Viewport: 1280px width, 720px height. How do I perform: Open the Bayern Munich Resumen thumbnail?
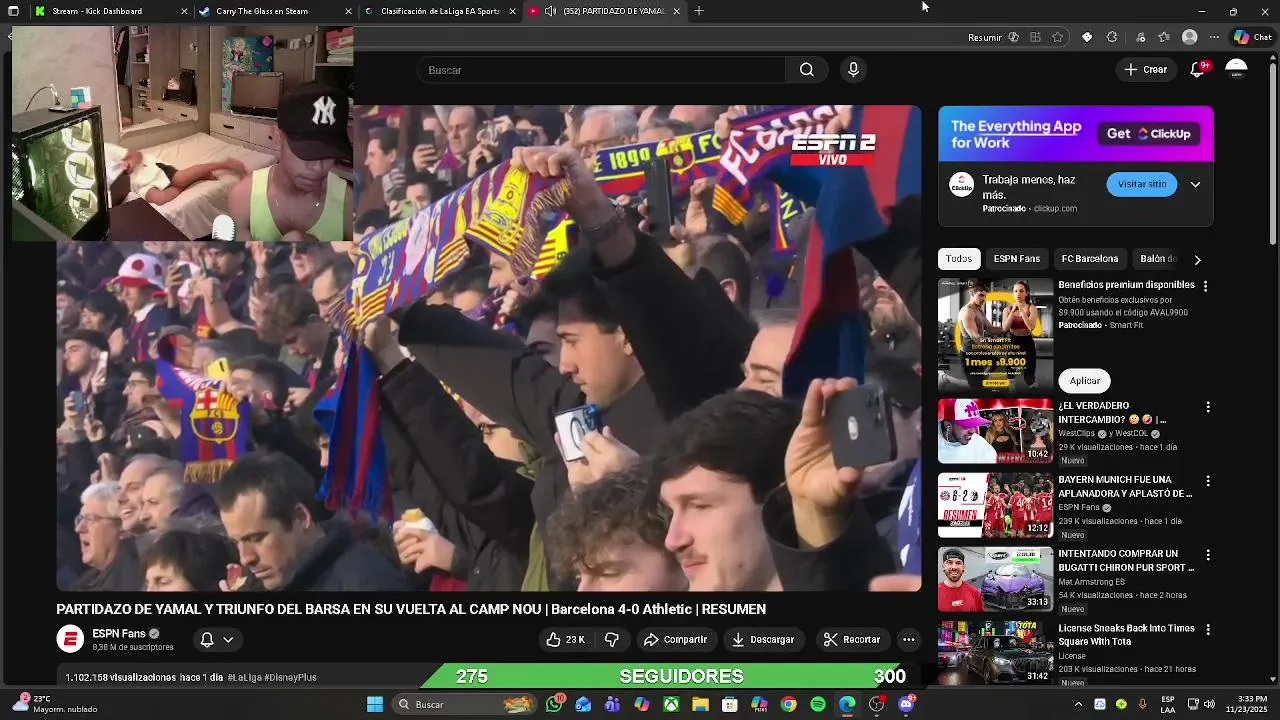995,505
